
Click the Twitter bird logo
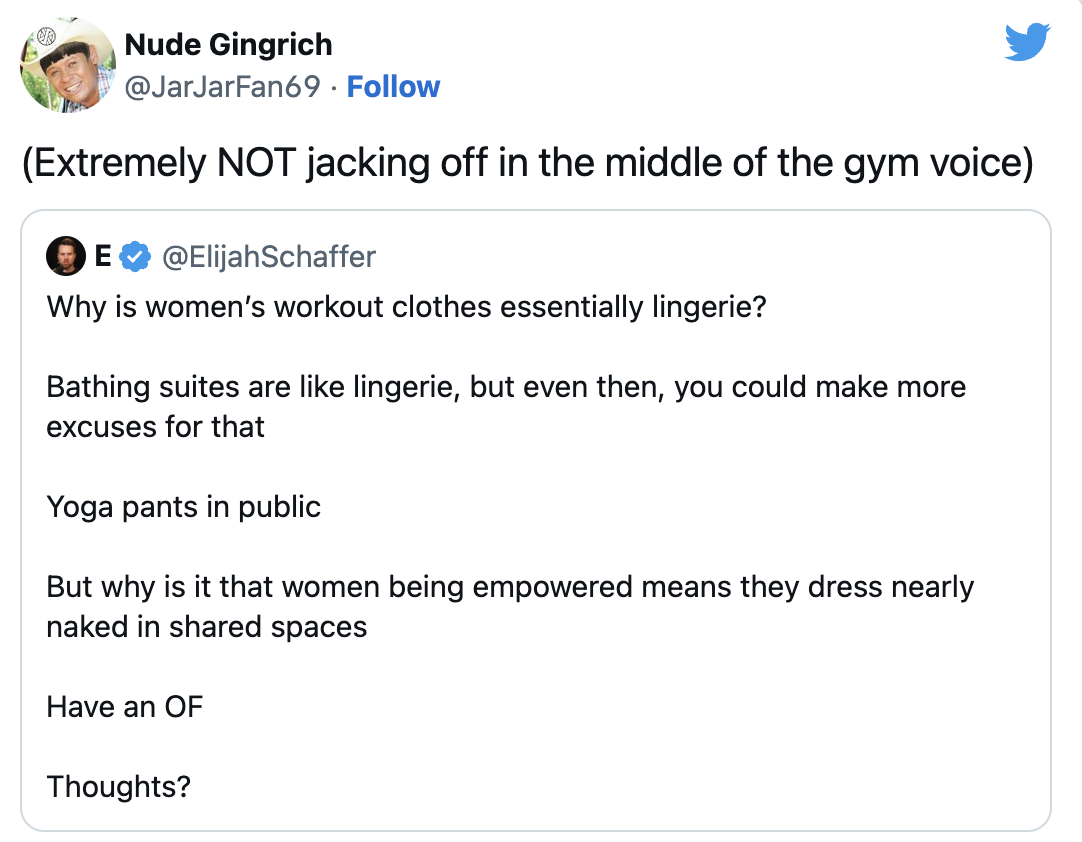click(x=1027, y=41)
